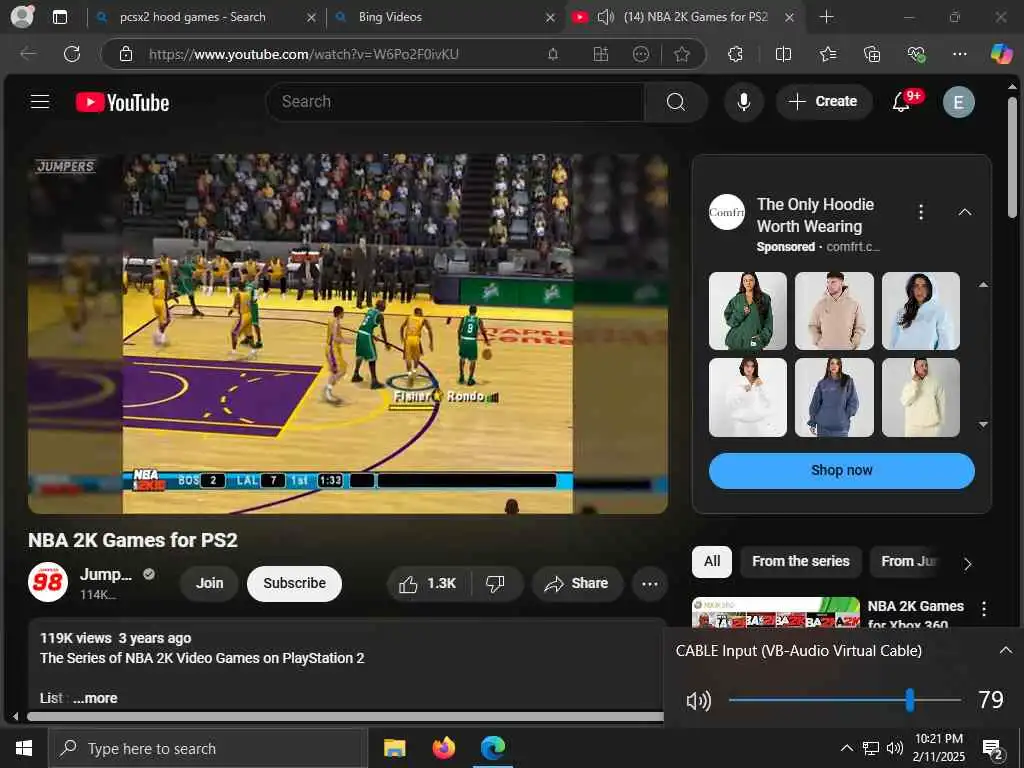The width and height of the screenshot is (1024, 768).
Task: Start voice search with the microphone icon
Action: point(743,102)
